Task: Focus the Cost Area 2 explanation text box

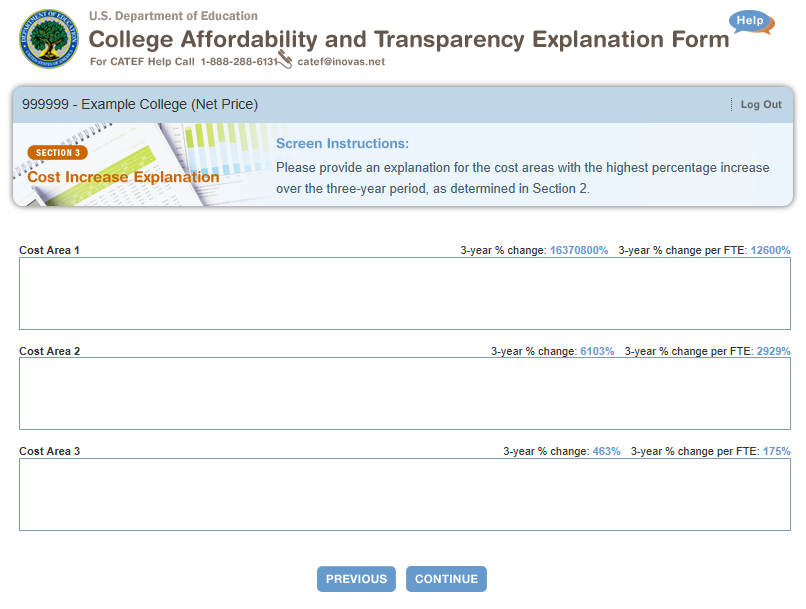Action: 405,393
